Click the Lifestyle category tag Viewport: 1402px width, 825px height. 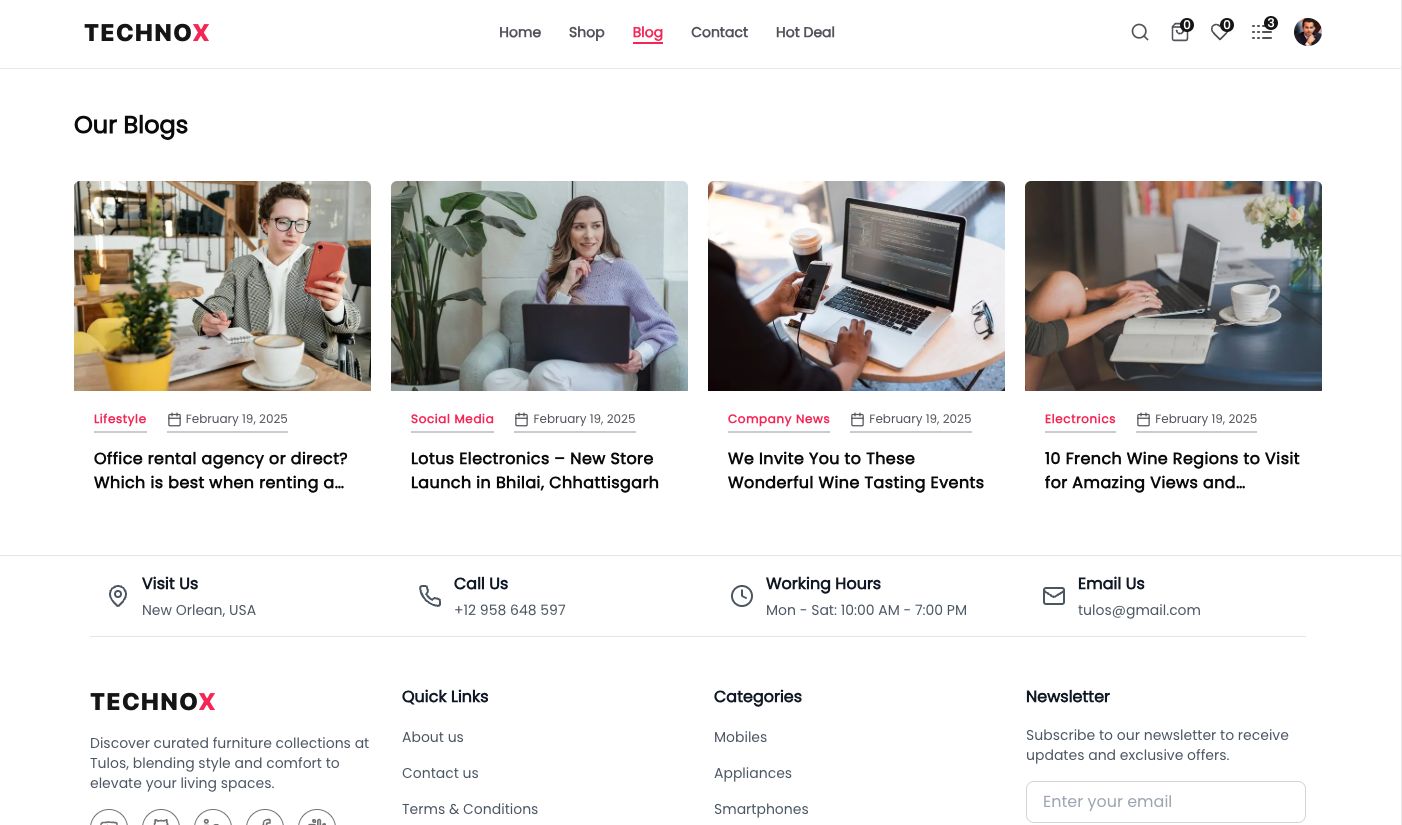coord(120,419)
